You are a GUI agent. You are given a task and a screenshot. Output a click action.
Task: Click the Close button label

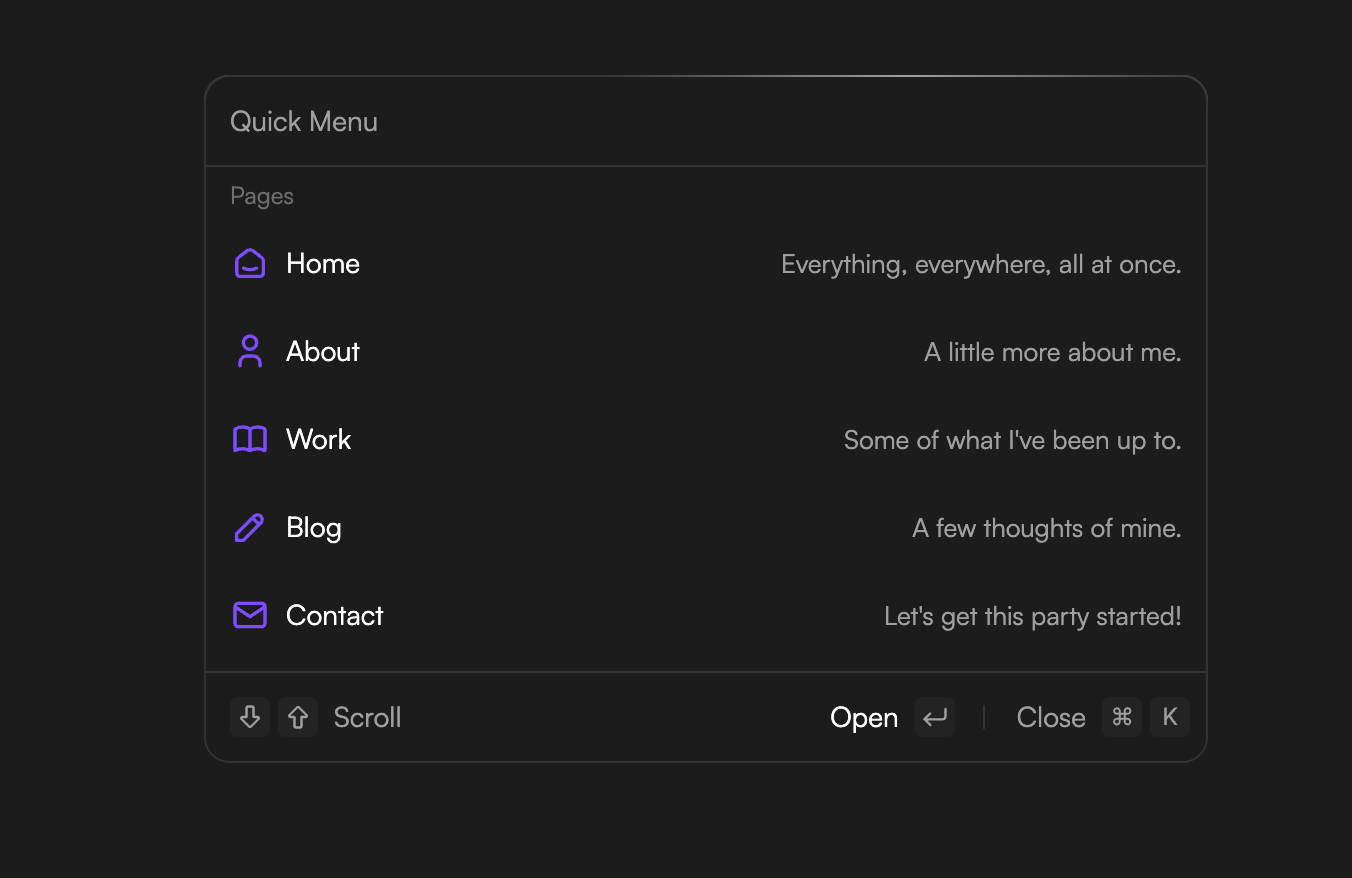pos(1051,718)
